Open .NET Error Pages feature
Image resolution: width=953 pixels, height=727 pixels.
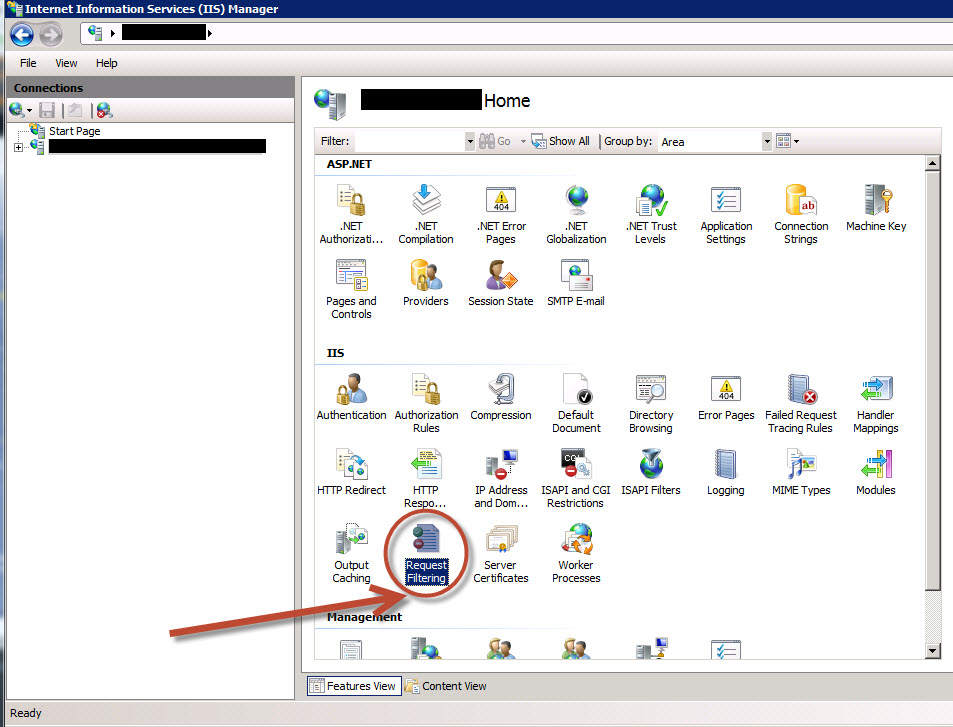click(x=501, y=214)
